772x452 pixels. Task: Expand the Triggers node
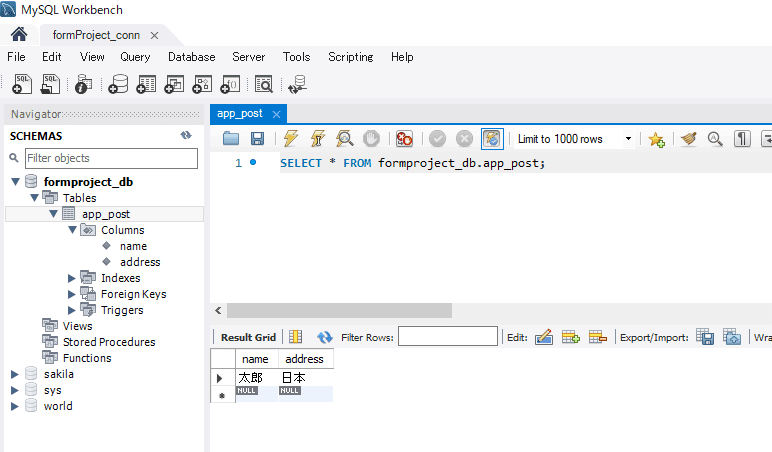click(72, 310)
